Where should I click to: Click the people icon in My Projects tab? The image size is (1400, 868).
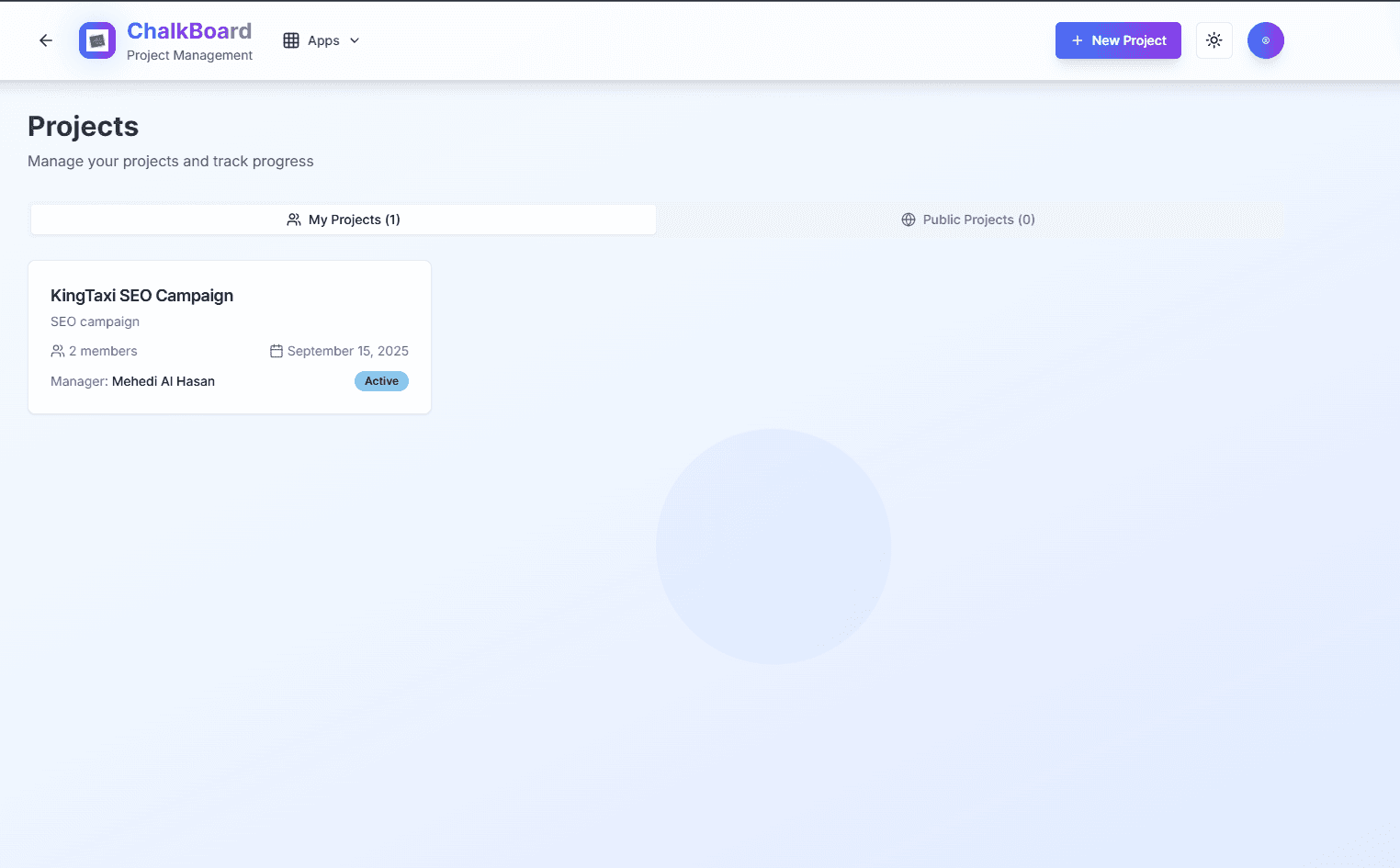pos(294,220)
